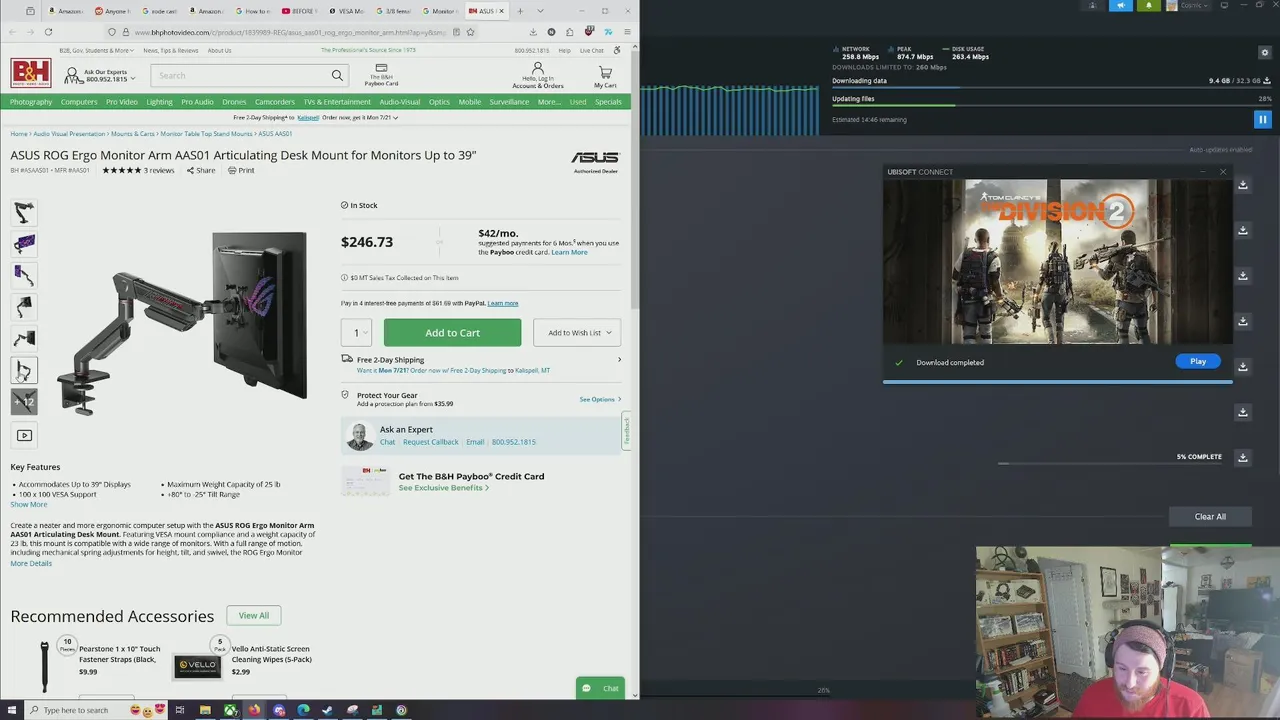Click the Updating files progress bar in Steam
This screenshot has height=720, width=1280.
(x=1052, y=106)
